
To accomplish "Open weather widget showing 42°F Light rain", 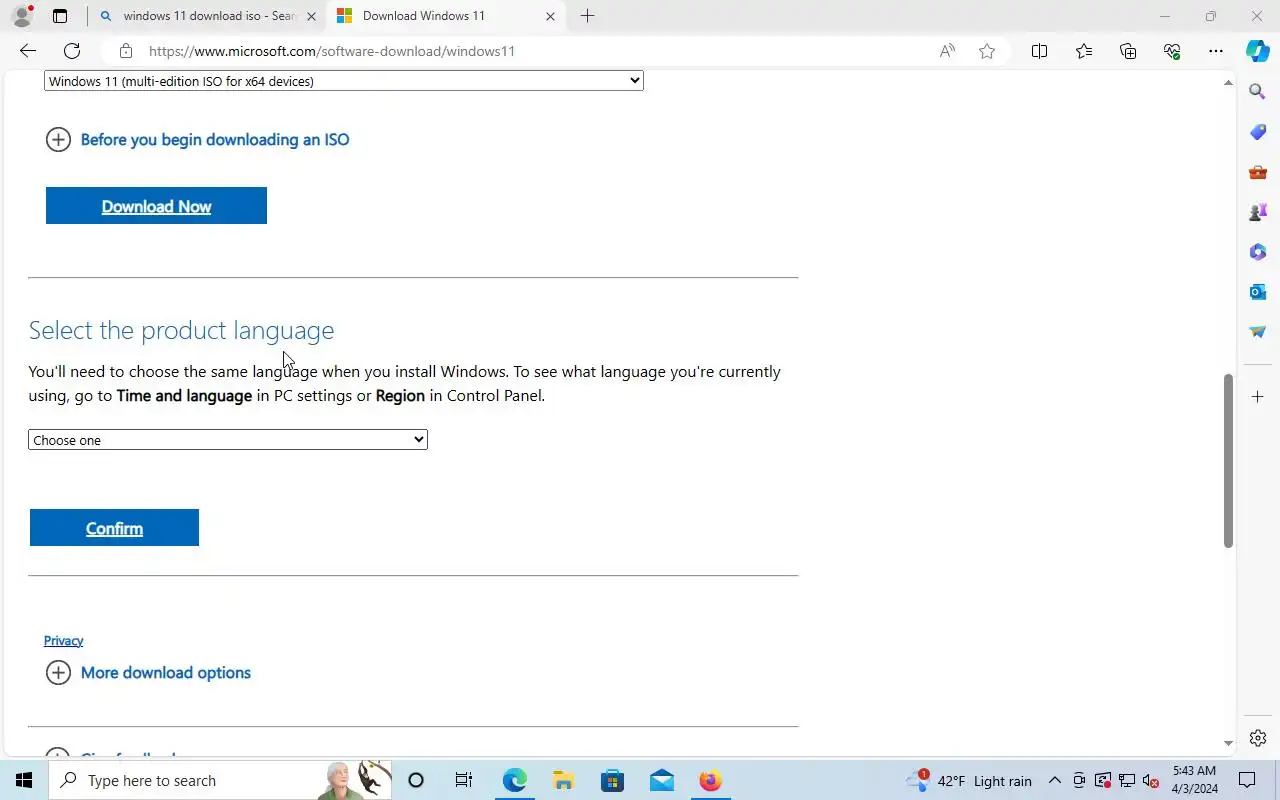I will tap(969, 780).
